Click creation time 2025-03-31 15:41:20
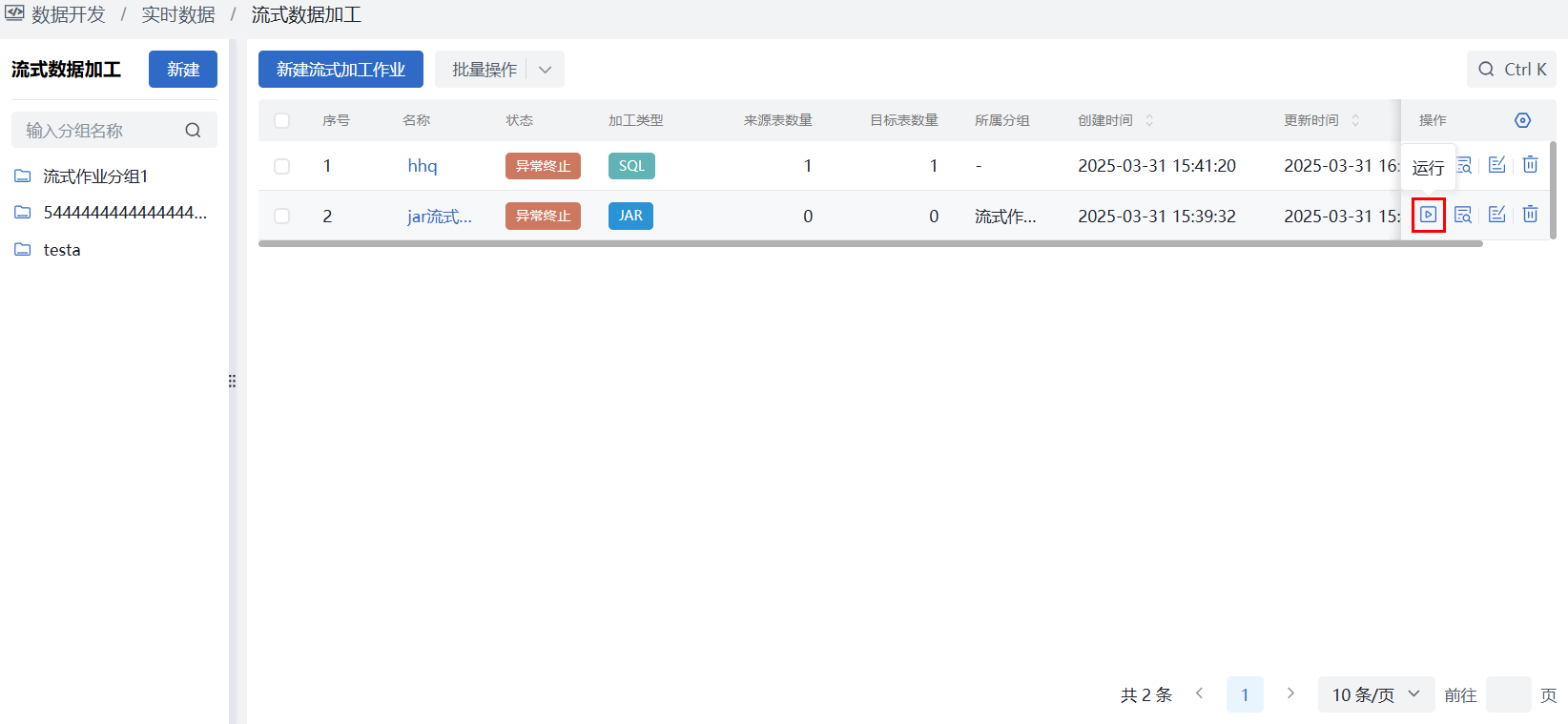The height and width of the screenshot is (724, 1568). [x=1157, y=166]
